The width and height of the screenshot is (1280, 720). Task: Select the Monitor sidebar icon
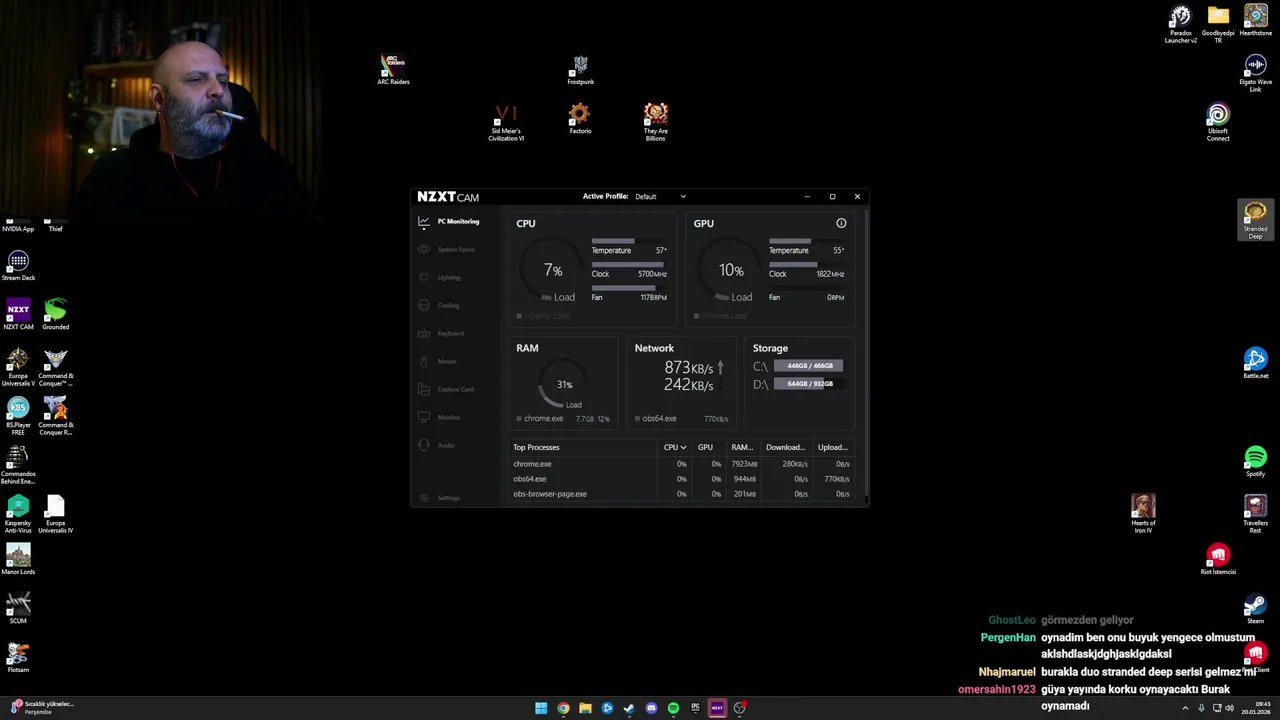click(x=424, y=417)
